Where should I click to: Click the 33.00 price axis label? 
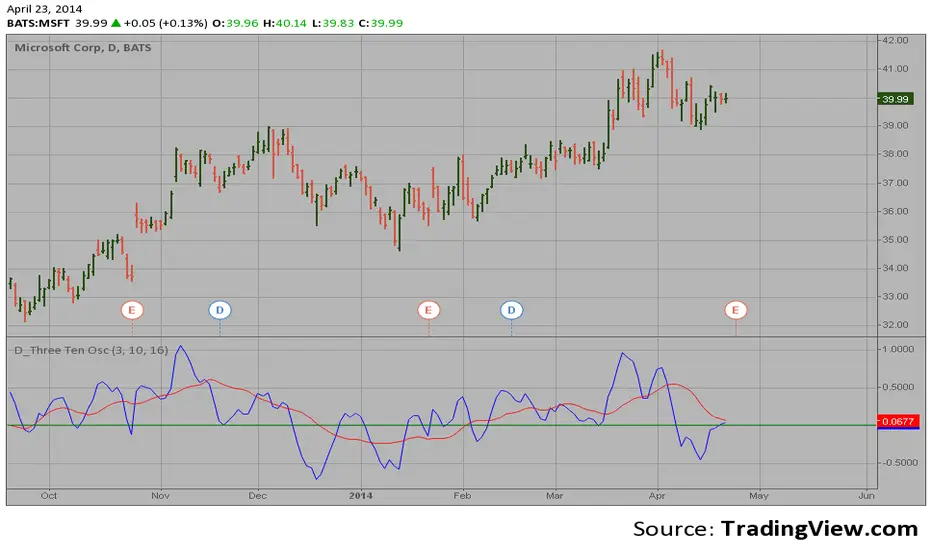pos(896,296)
